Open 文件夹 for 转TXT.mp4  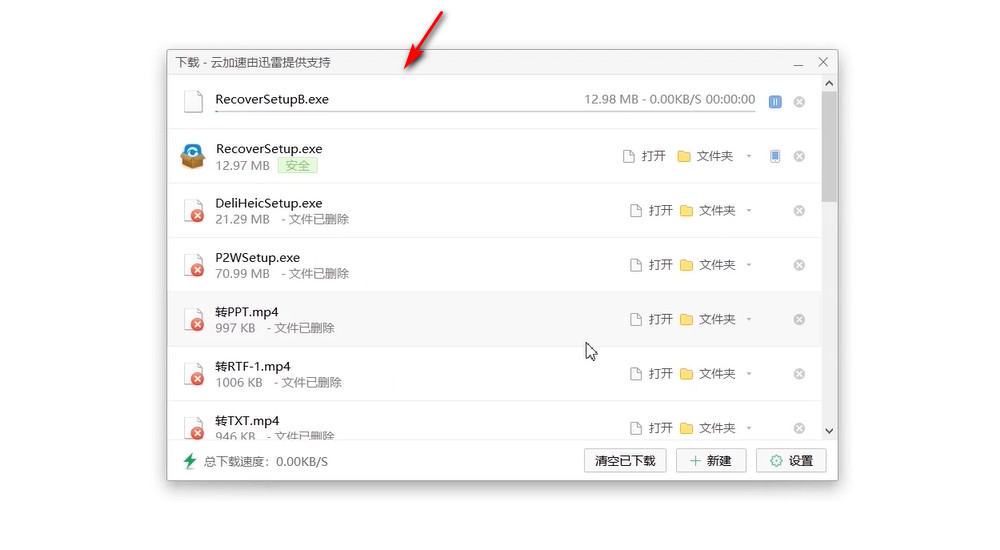(x=708, y=427)
